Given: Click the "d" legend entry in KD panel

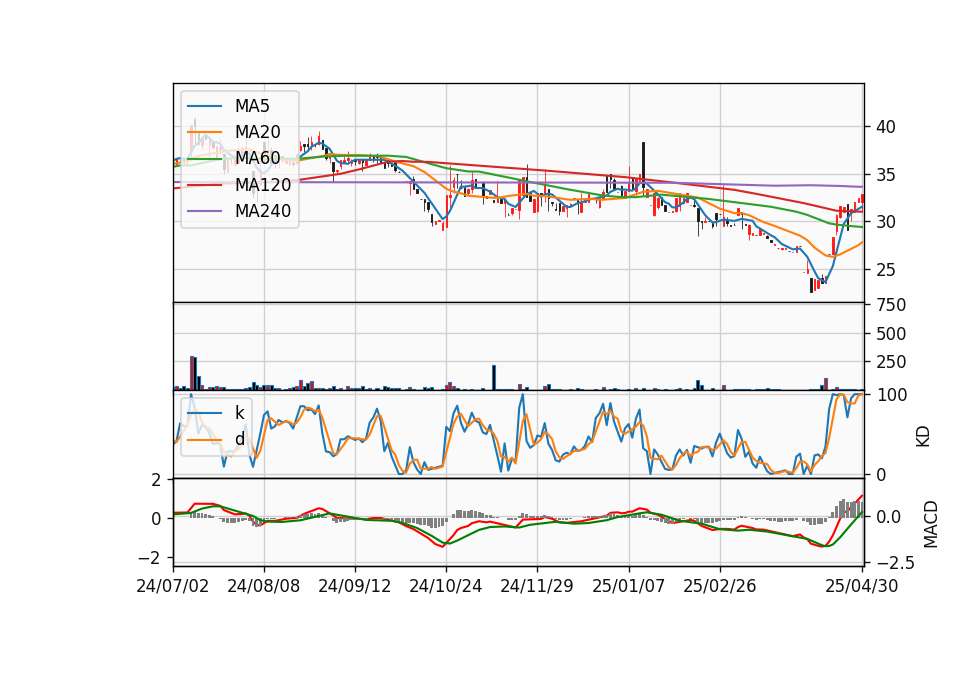Looking at the screenshot, I should [239, 439].
